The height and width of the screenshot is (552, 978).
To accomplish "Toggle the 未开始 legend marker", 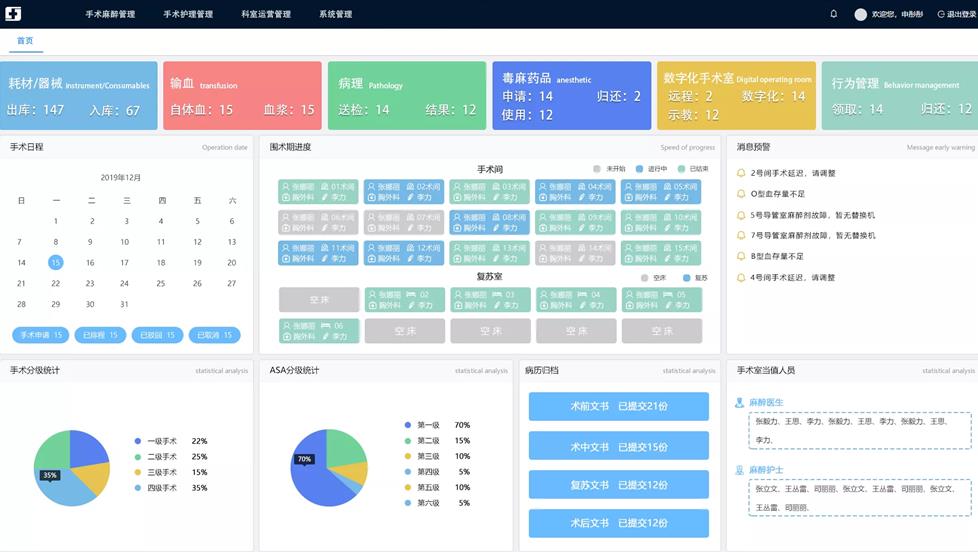I will pos(597,169).
